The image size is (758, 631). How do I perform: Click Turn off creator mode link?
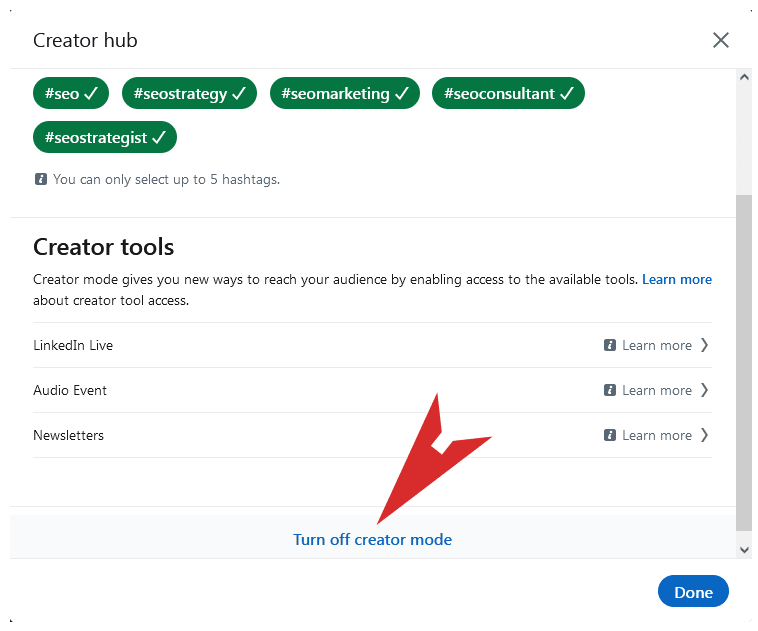[372, 540]
